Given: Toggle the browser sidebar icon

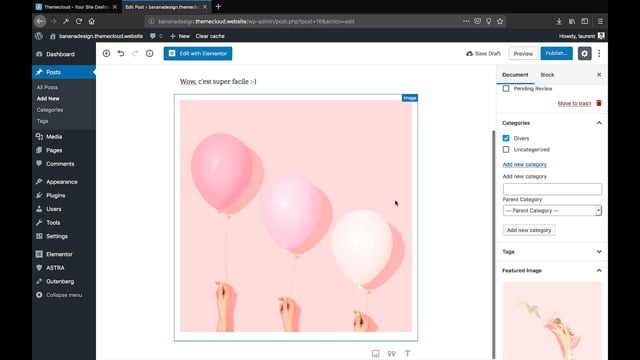Looking at the screenshot, I should (585, 21).
